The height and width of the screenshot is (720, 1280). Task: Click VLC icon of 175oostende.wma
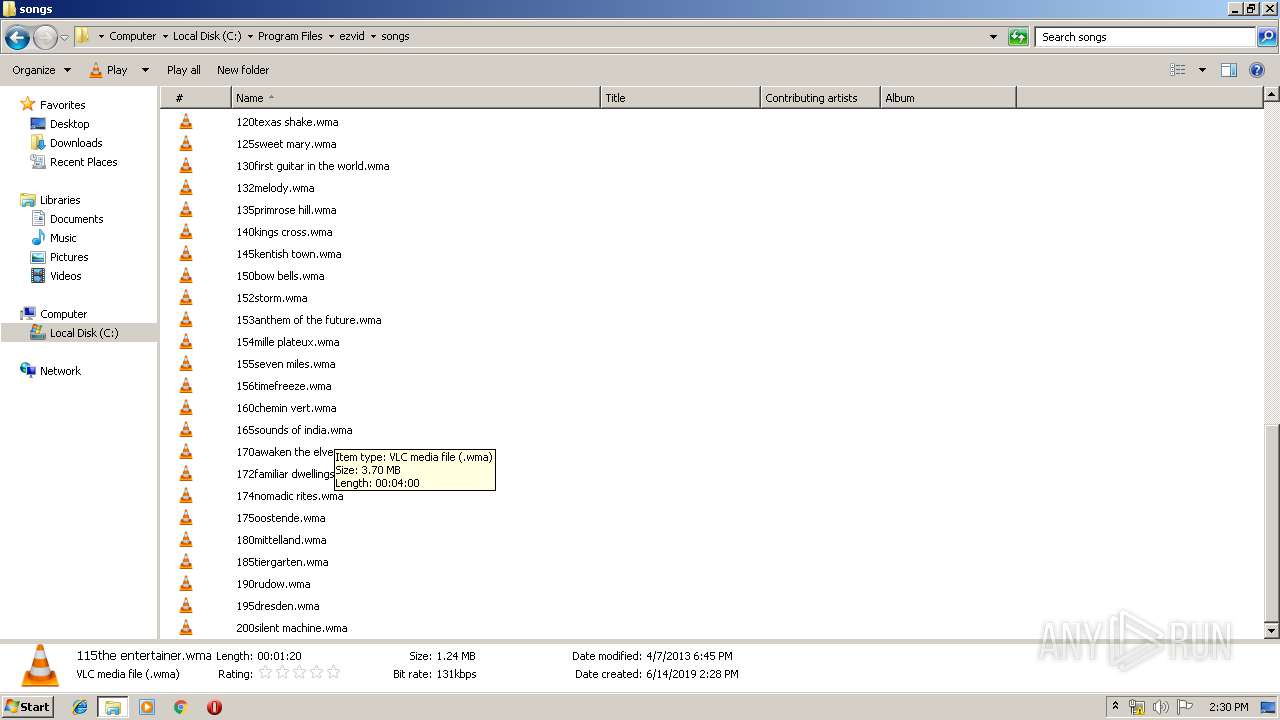coord(185,518)
